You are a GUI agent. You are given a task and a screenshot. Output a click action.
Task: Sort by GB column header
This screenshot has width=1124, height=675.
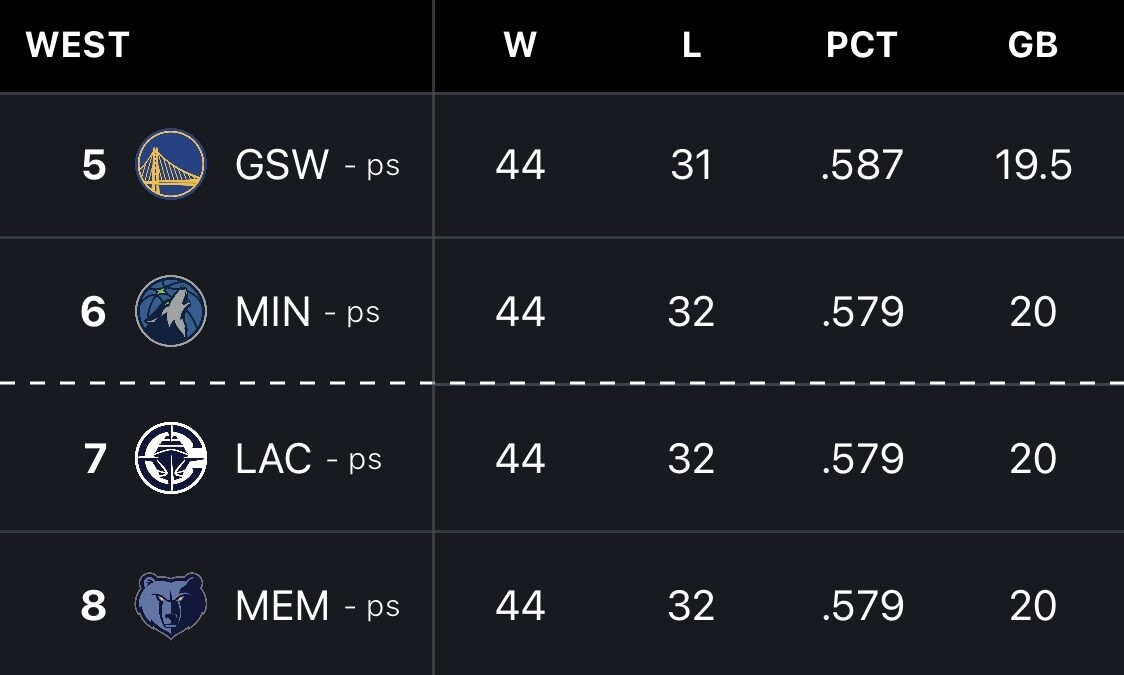1033,45
